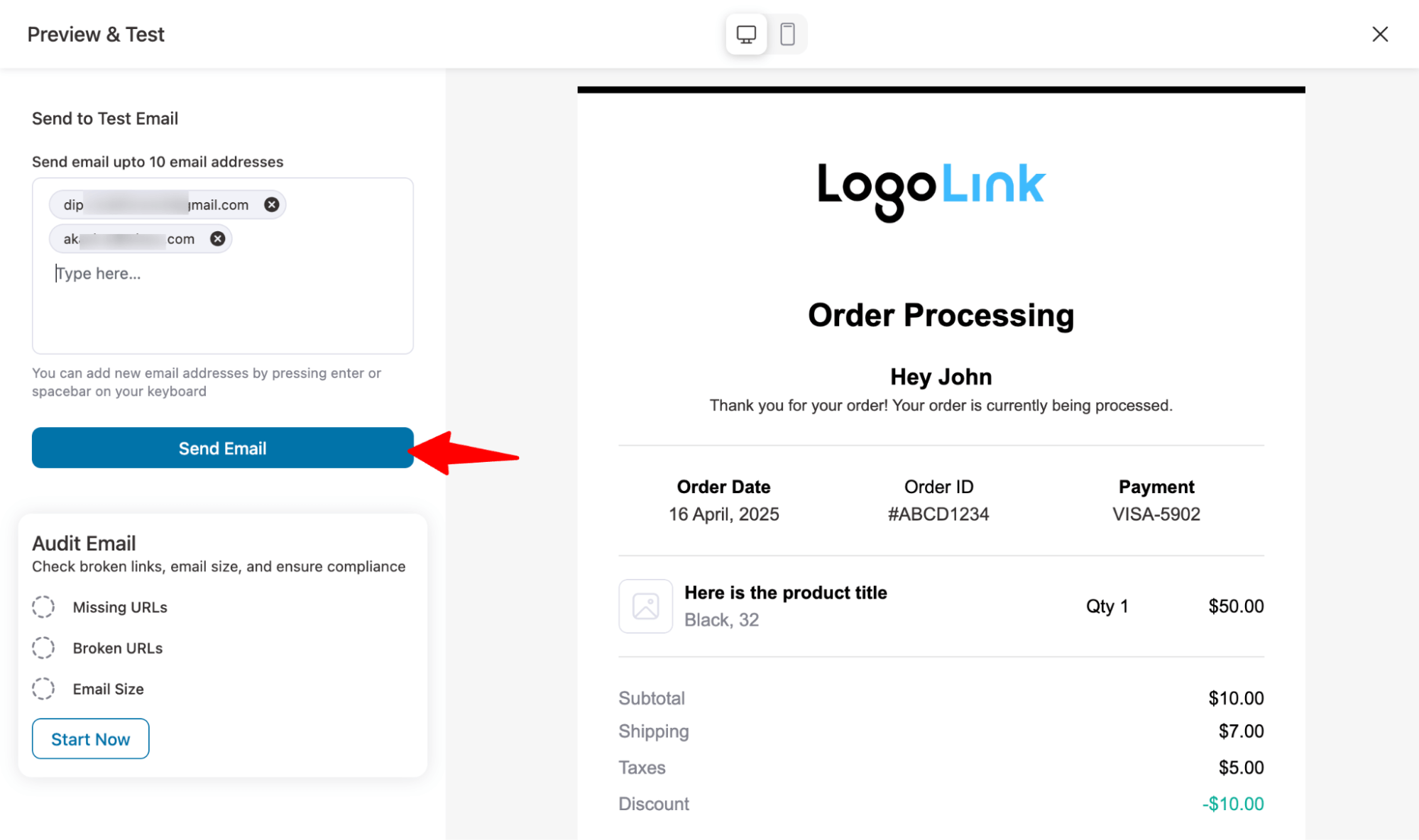
Task: Close the Preview & Test panel
Action: [1379, 34]
